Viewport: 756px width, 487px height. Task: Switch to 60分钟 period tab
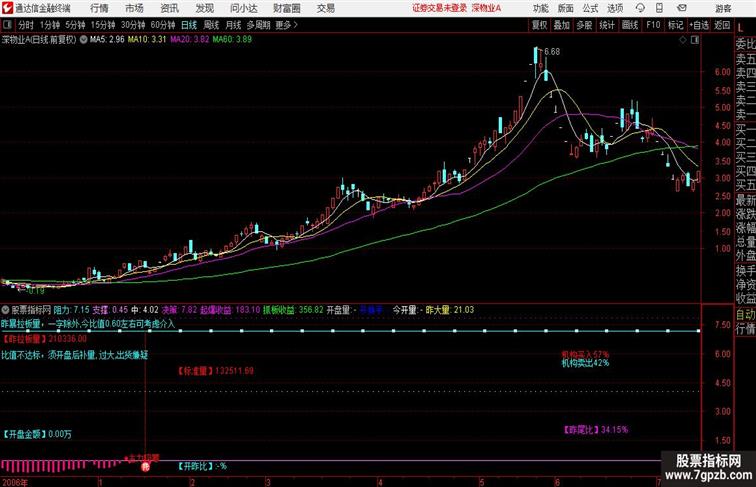pyautogui.click(x=163, y=25)
